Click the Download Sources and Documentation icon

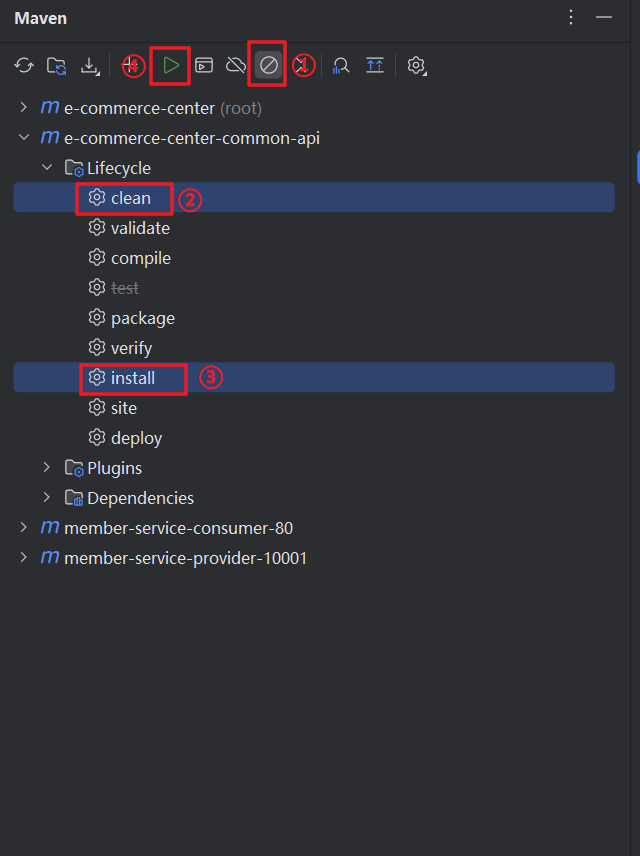point(90,66)
